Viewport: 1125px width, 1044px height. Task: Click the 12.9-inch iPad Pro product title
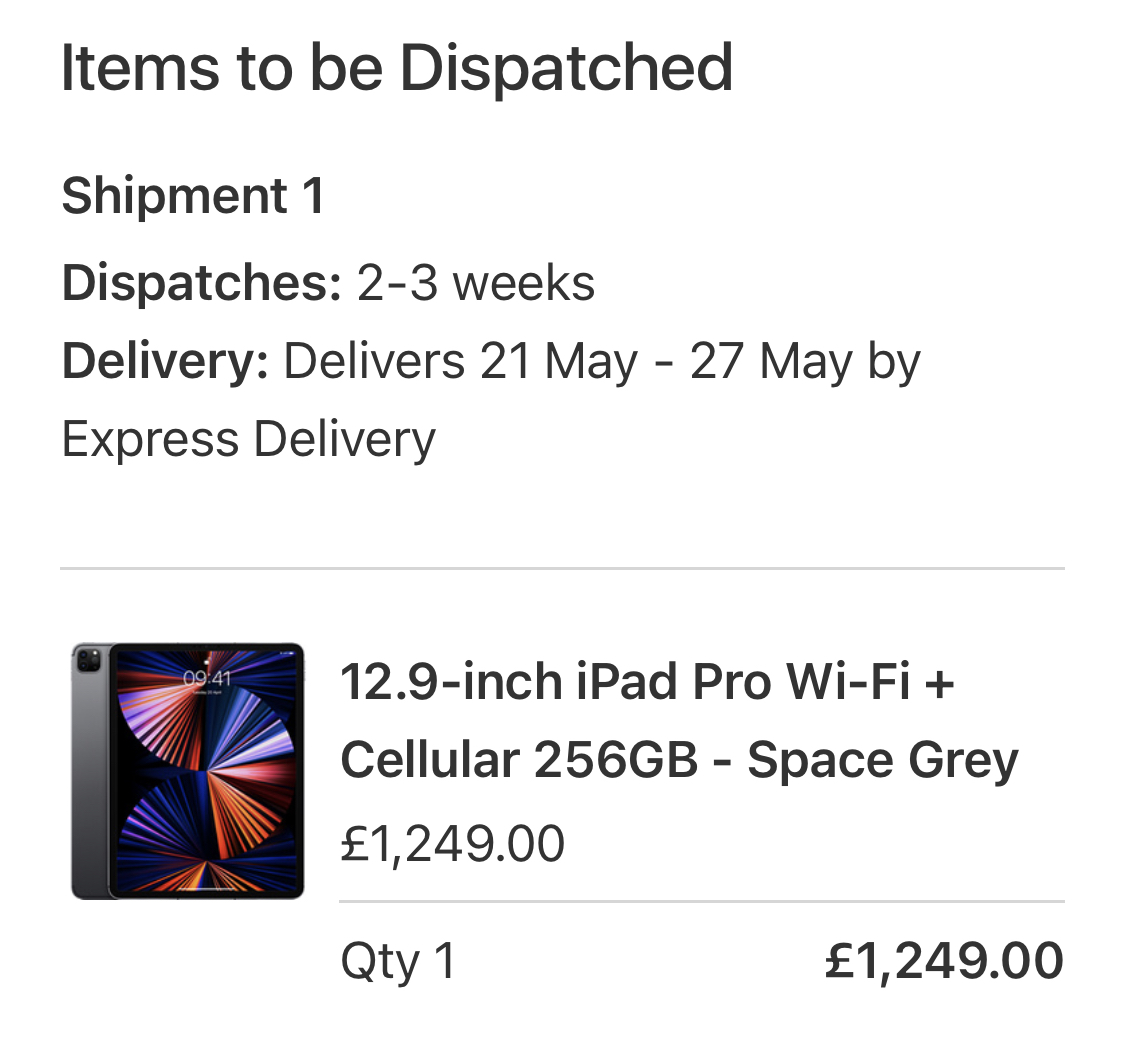(679, 720)
